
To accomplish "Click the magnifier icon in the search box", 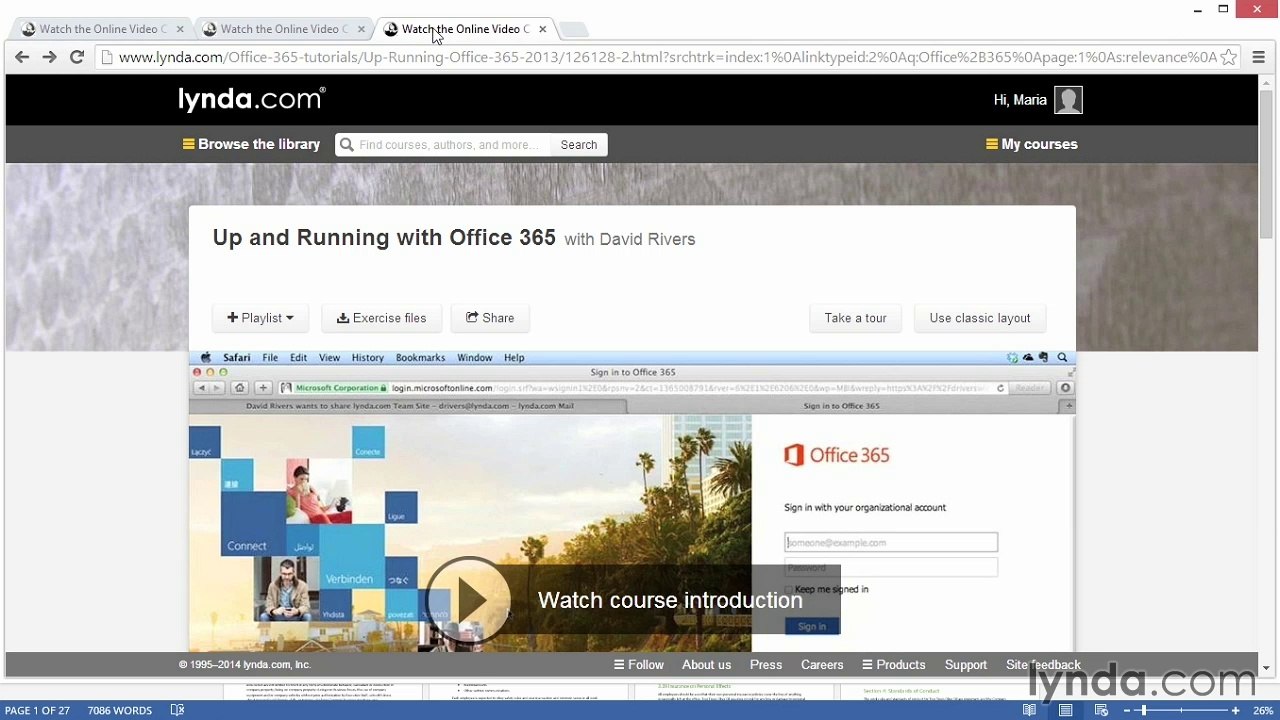I will [x=347, y=145].
